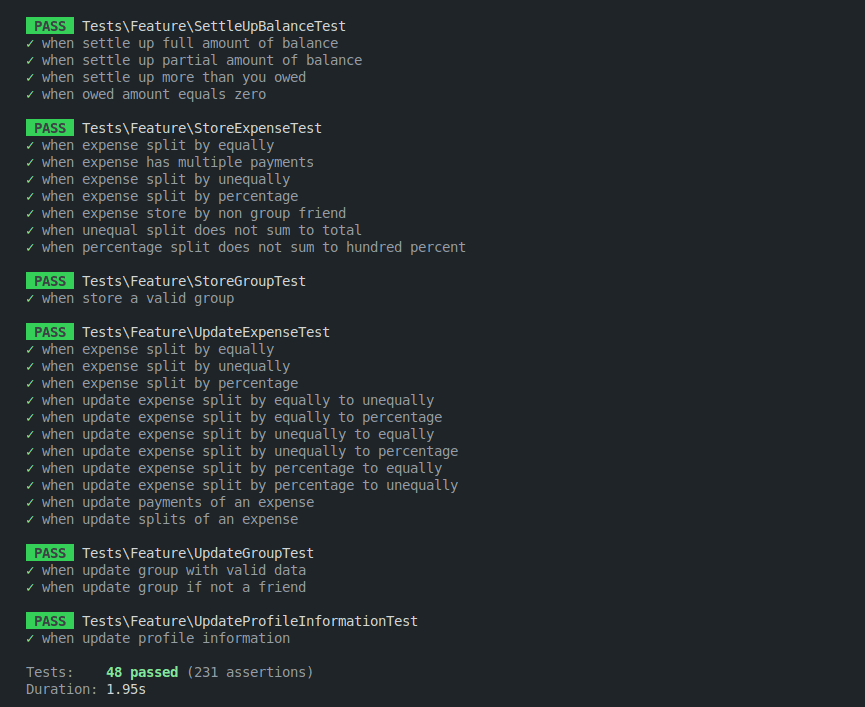Click the PASS badge beside StoreExpenseTest
This screenshot has width=865, height=707.
49,128
